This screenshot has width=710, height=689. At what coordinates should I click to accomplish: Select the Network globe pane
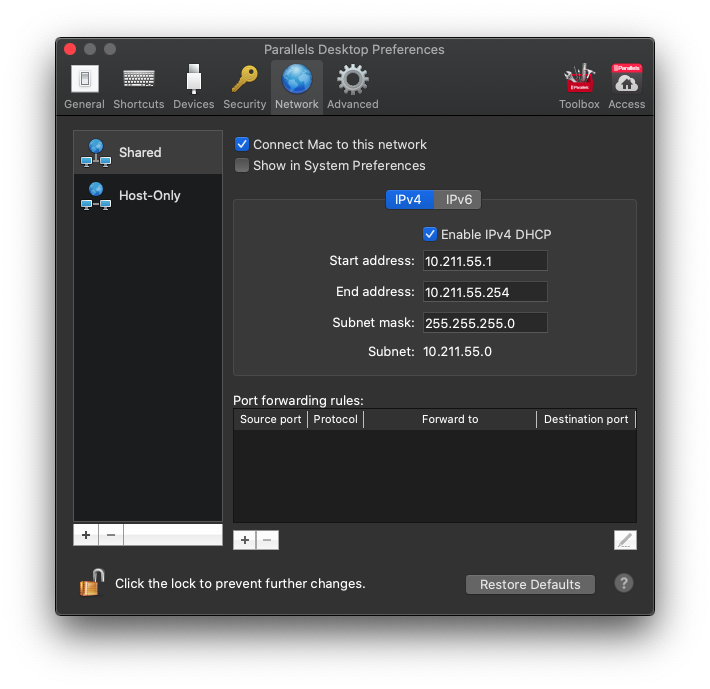[x=297, y=87]
